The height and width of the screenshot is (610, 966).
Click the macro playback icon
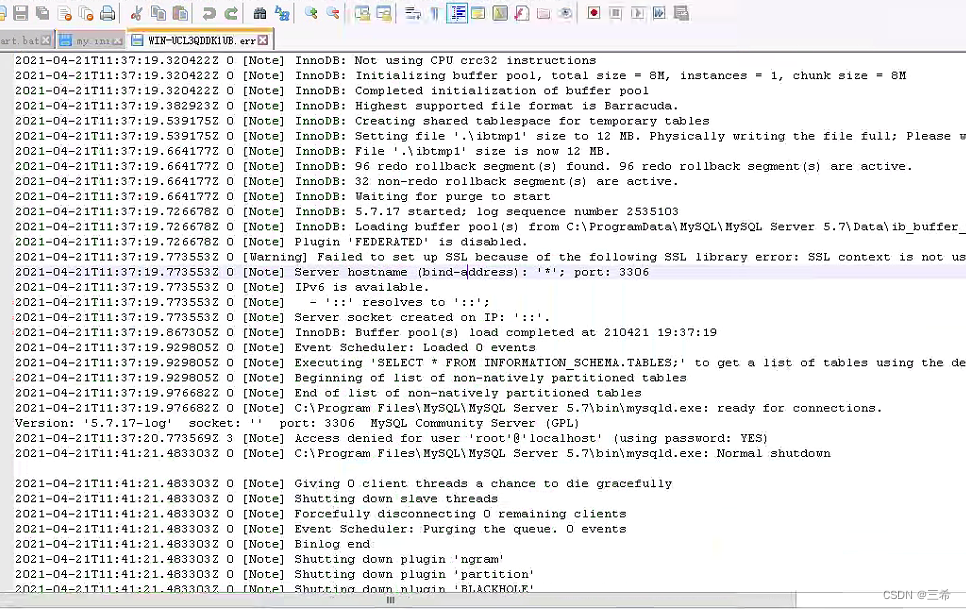pos(638,13)
